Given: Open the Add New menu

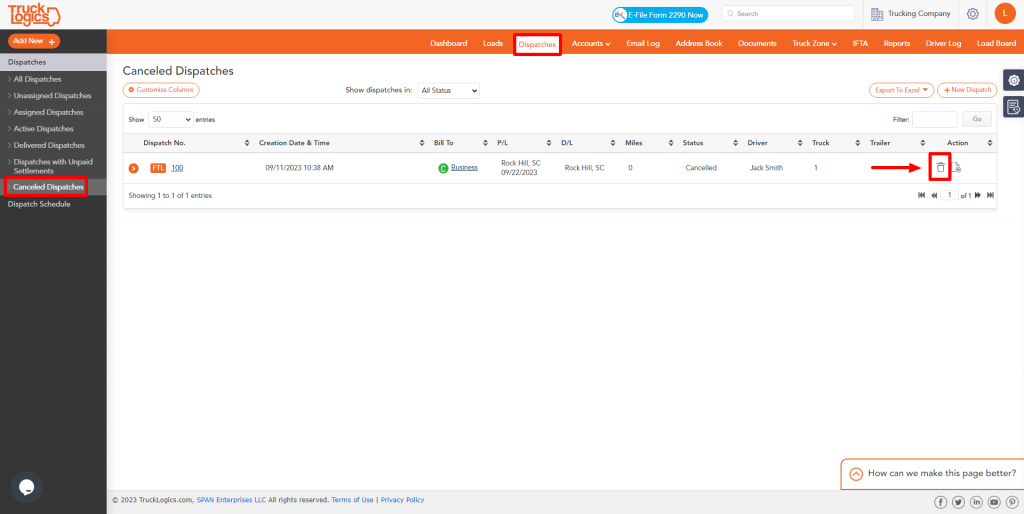Looking at the screenshot, I should point(34,41).
